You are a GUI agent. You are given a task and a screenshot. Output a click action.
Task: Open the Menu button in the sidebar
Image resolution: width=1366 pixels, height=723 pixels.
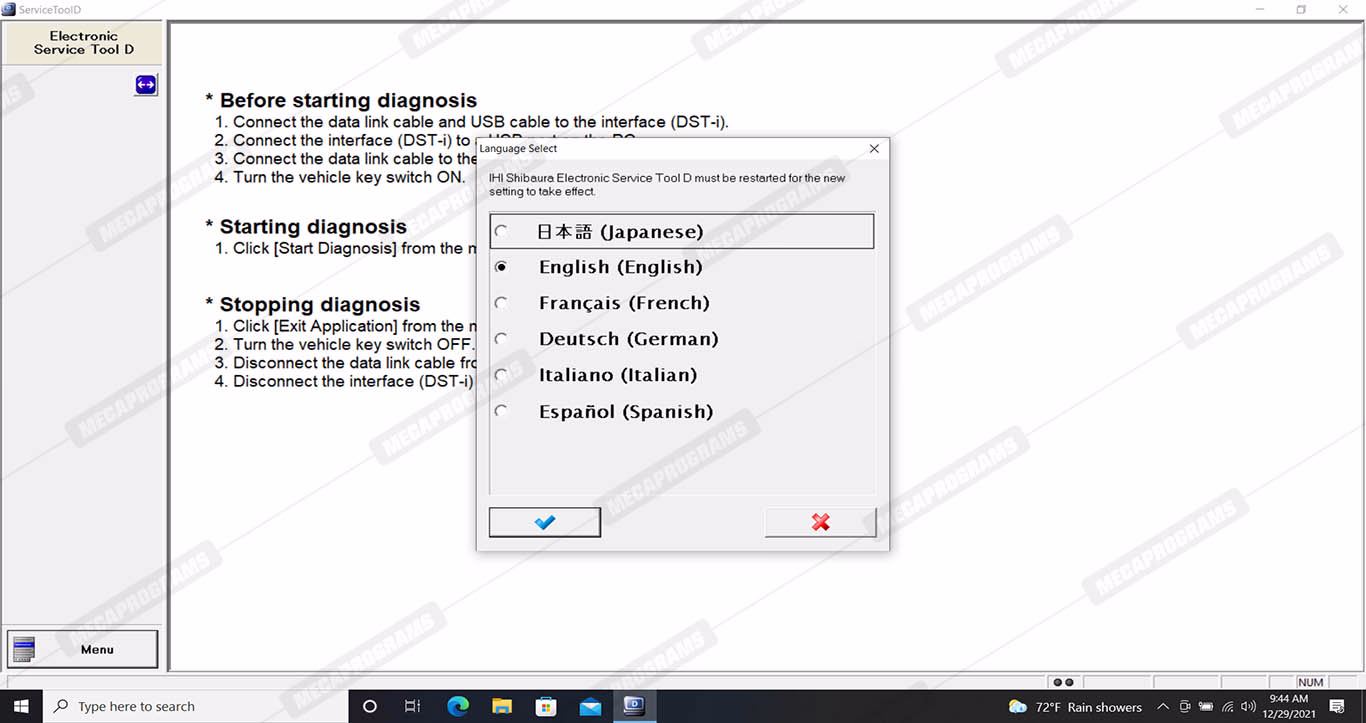83,649
